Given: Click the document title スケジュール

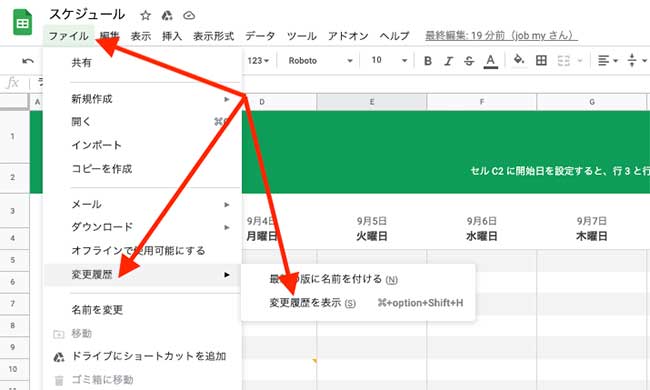Looking at the screenshot, I should [87, 15].
